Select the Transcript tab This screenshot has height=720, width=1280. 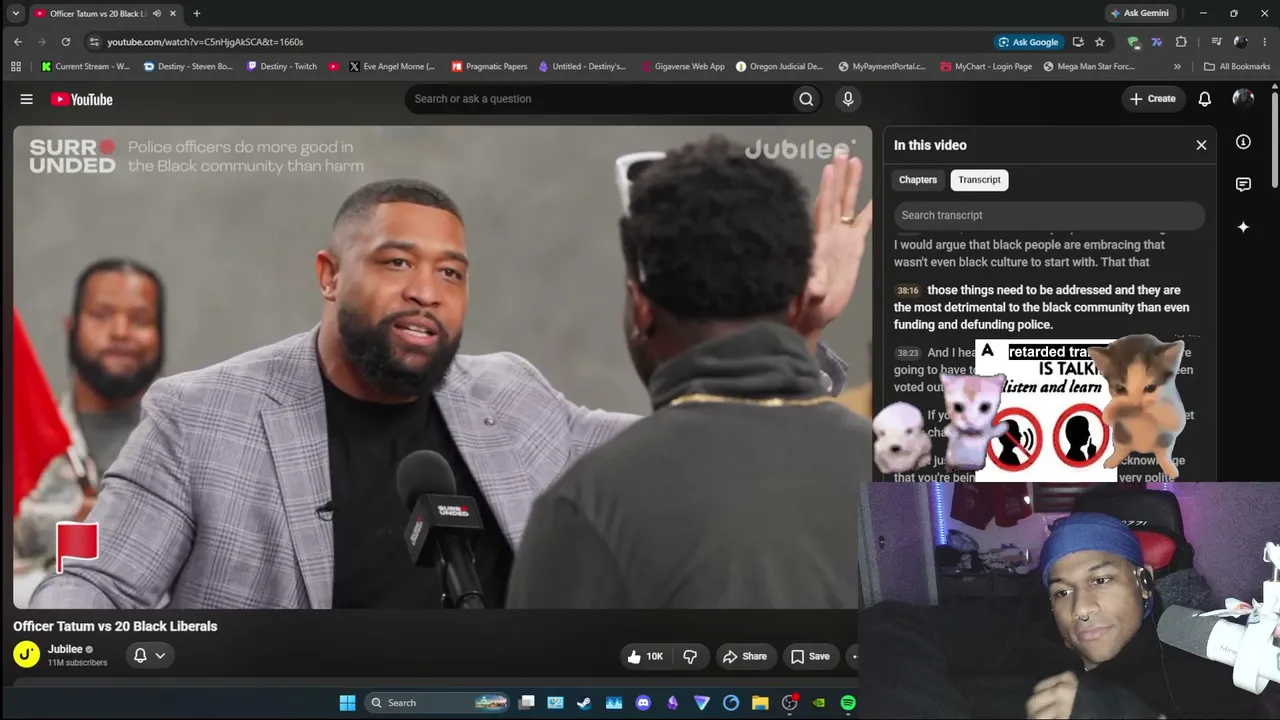[x=979, y=180]
